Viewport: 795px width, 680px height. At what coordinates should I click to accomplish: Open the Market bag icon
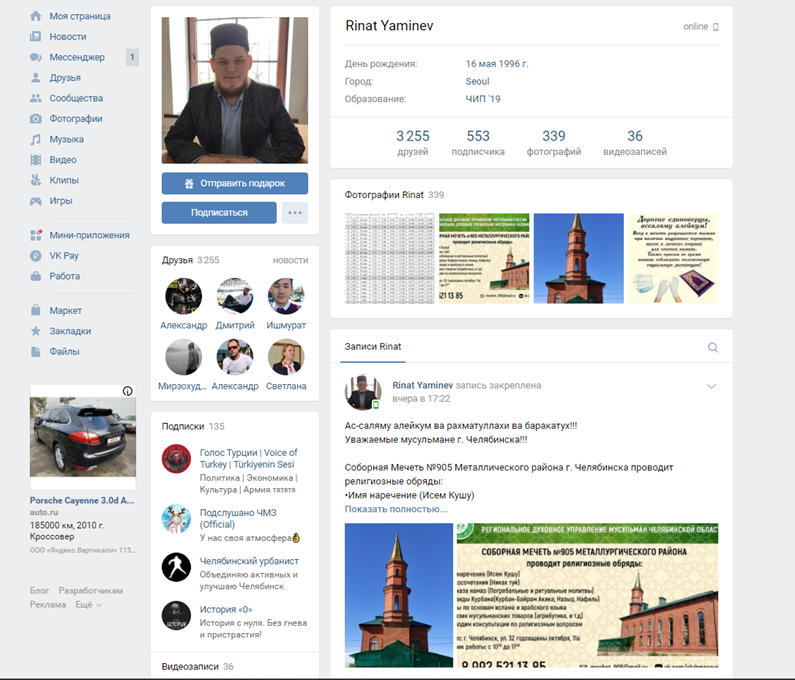tap(36, 310)
